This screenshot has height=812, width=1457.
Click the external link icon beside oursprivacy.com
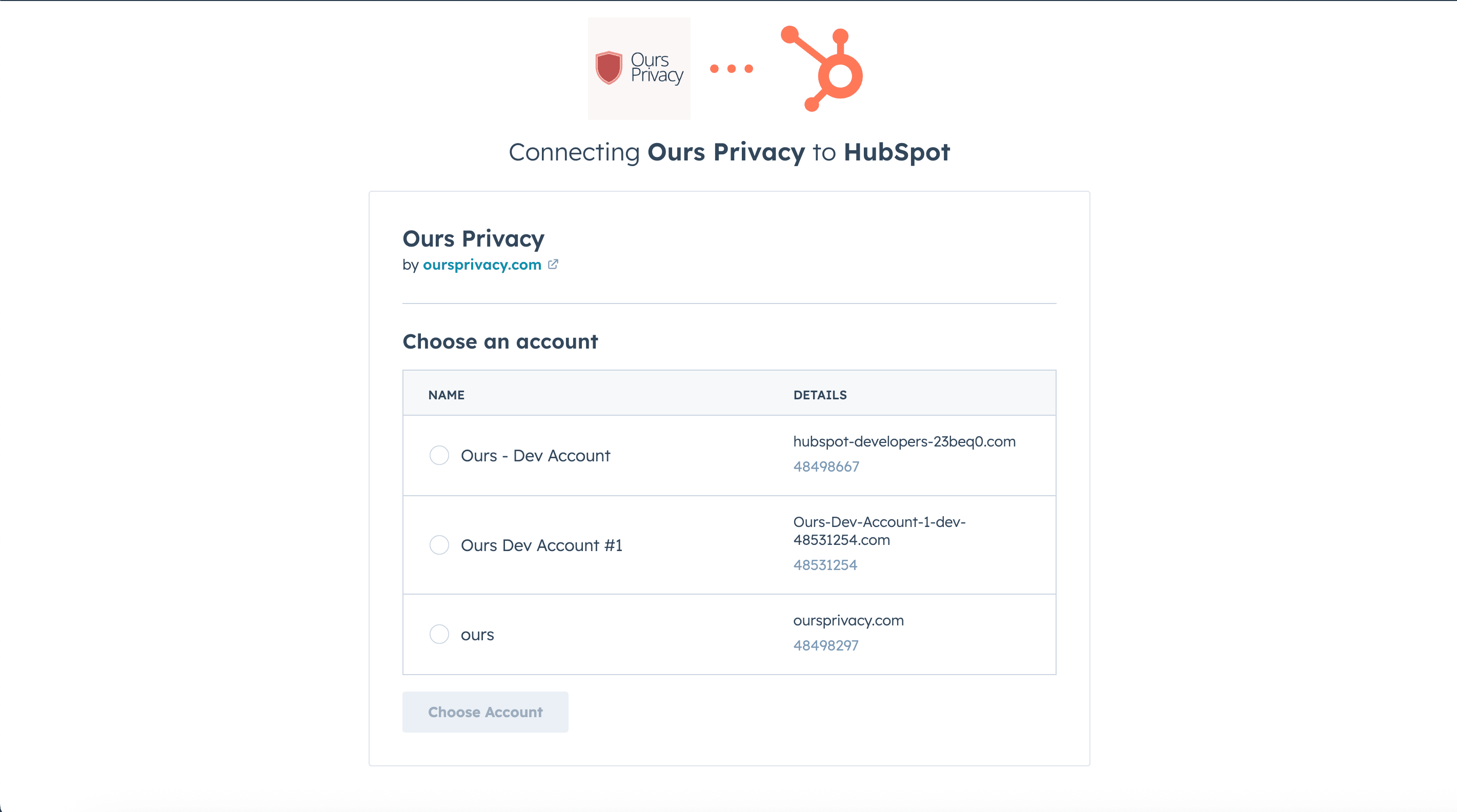[553, 264]
